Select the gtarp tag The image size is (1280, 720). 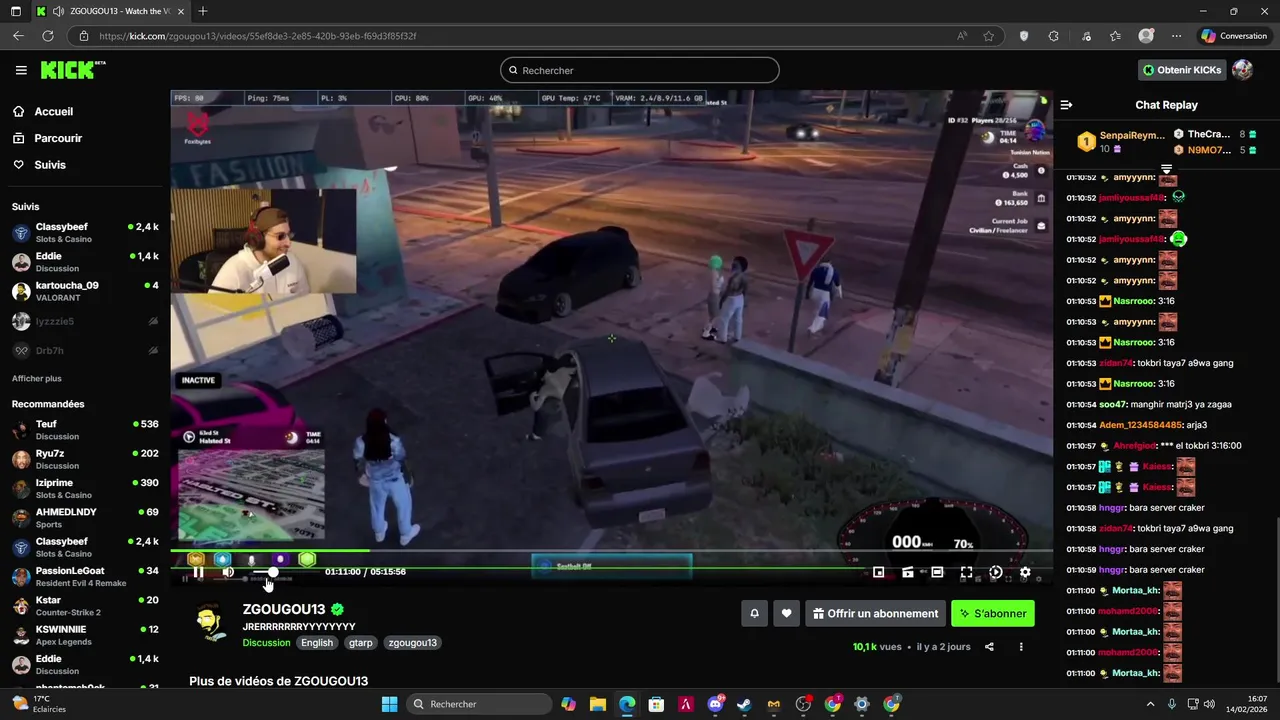pos(360,643)
